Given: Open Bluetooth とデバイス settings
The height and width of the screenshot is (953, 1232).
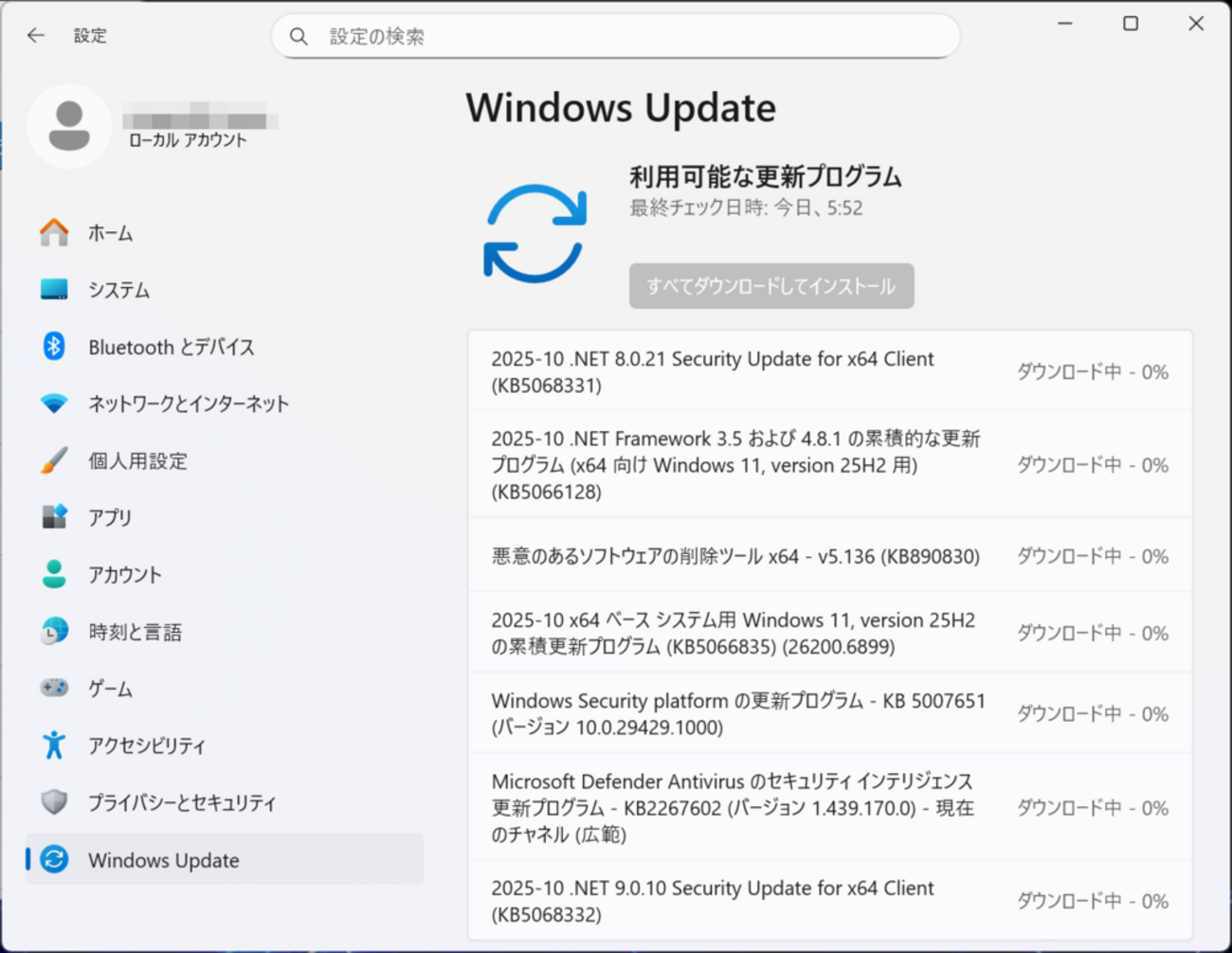Looking at the screenshot, I should coord(225,347).
